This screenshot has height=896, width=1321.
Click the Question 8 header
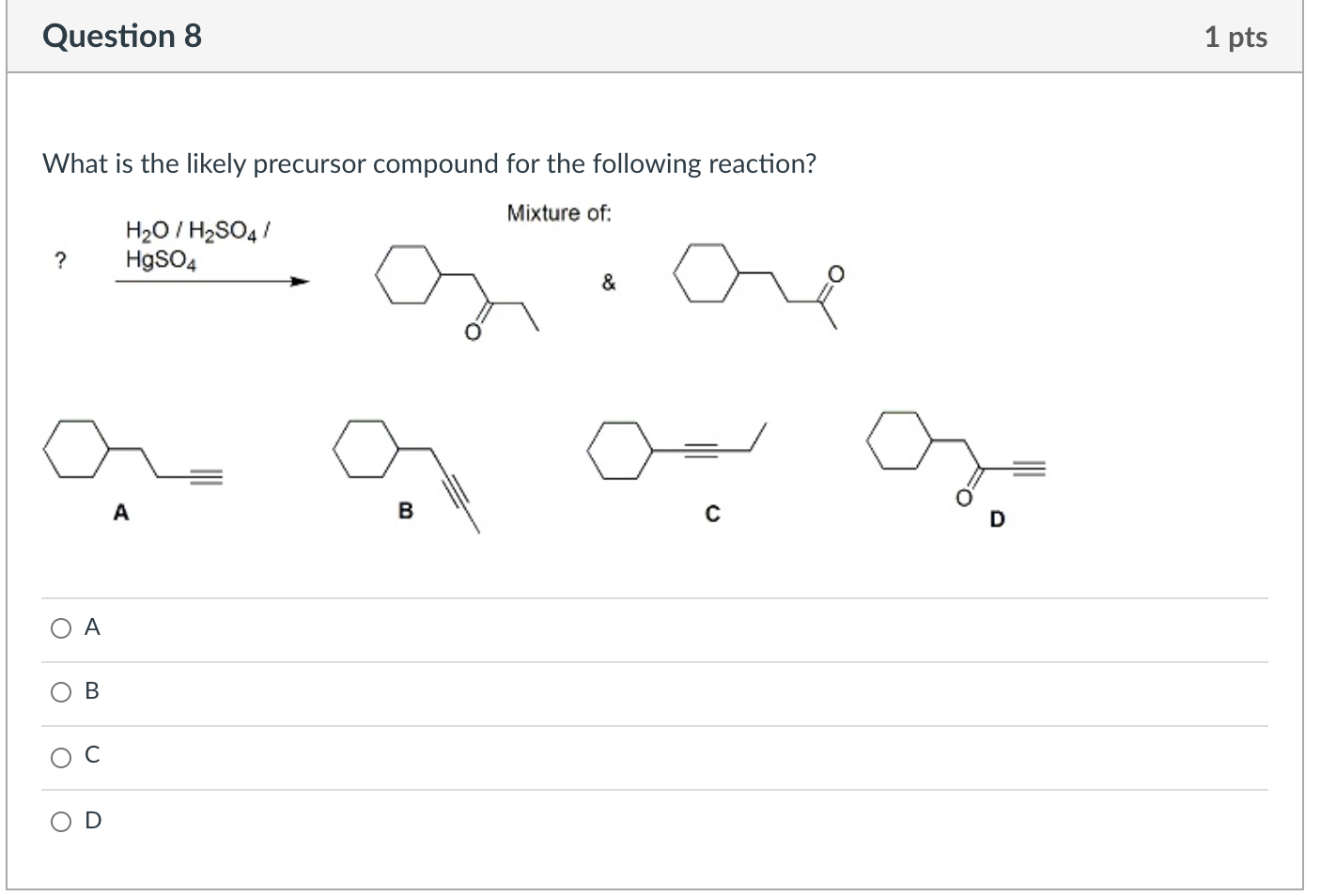[x=123, y=37]
